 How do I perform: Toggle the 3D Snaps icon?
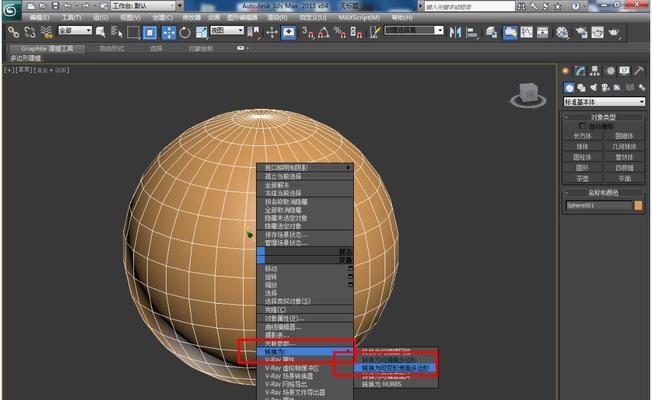point(308,32)
